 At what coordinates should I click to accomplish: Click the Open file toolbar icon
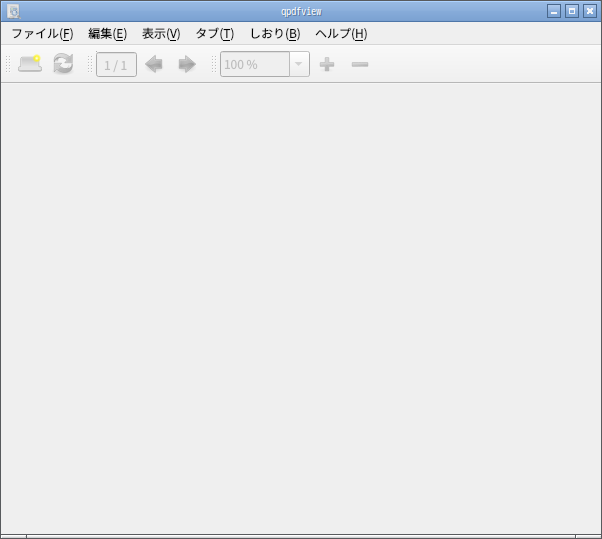pyautogui.click(x=30, y=64)
